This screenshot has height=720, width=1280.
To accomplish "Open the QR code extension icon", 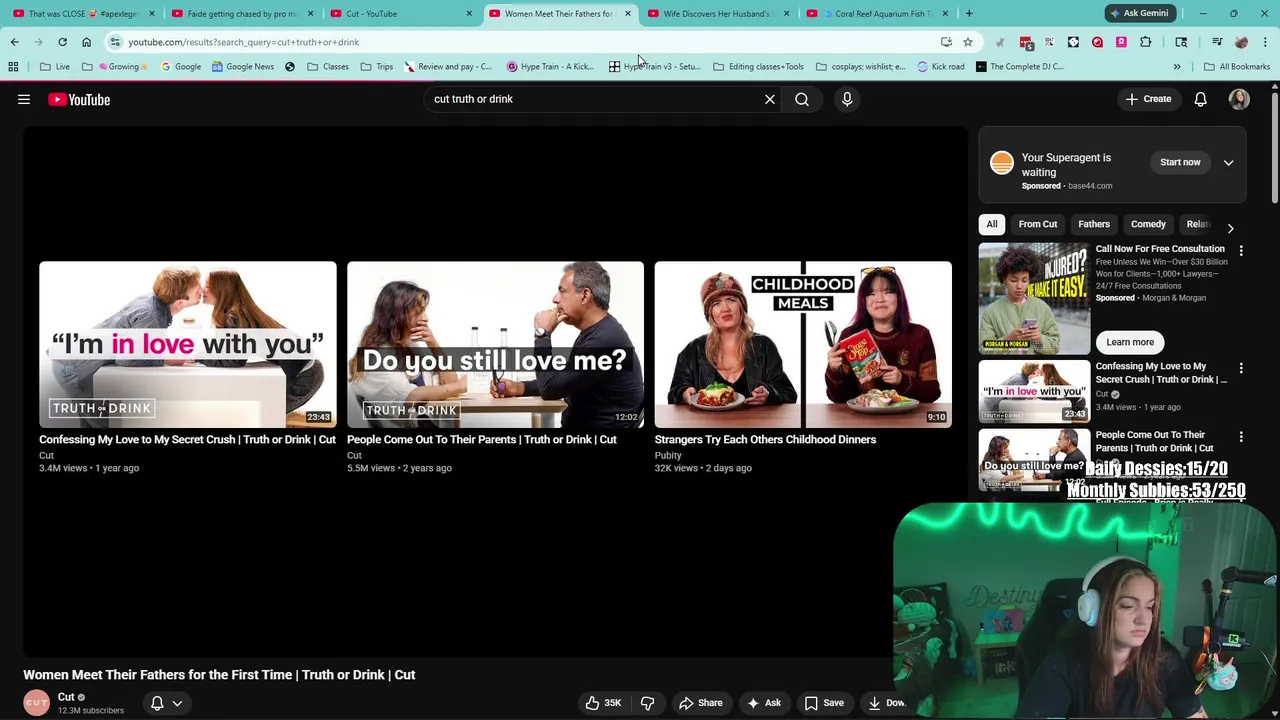I will pyautogui.click(x=1049, y=42).
